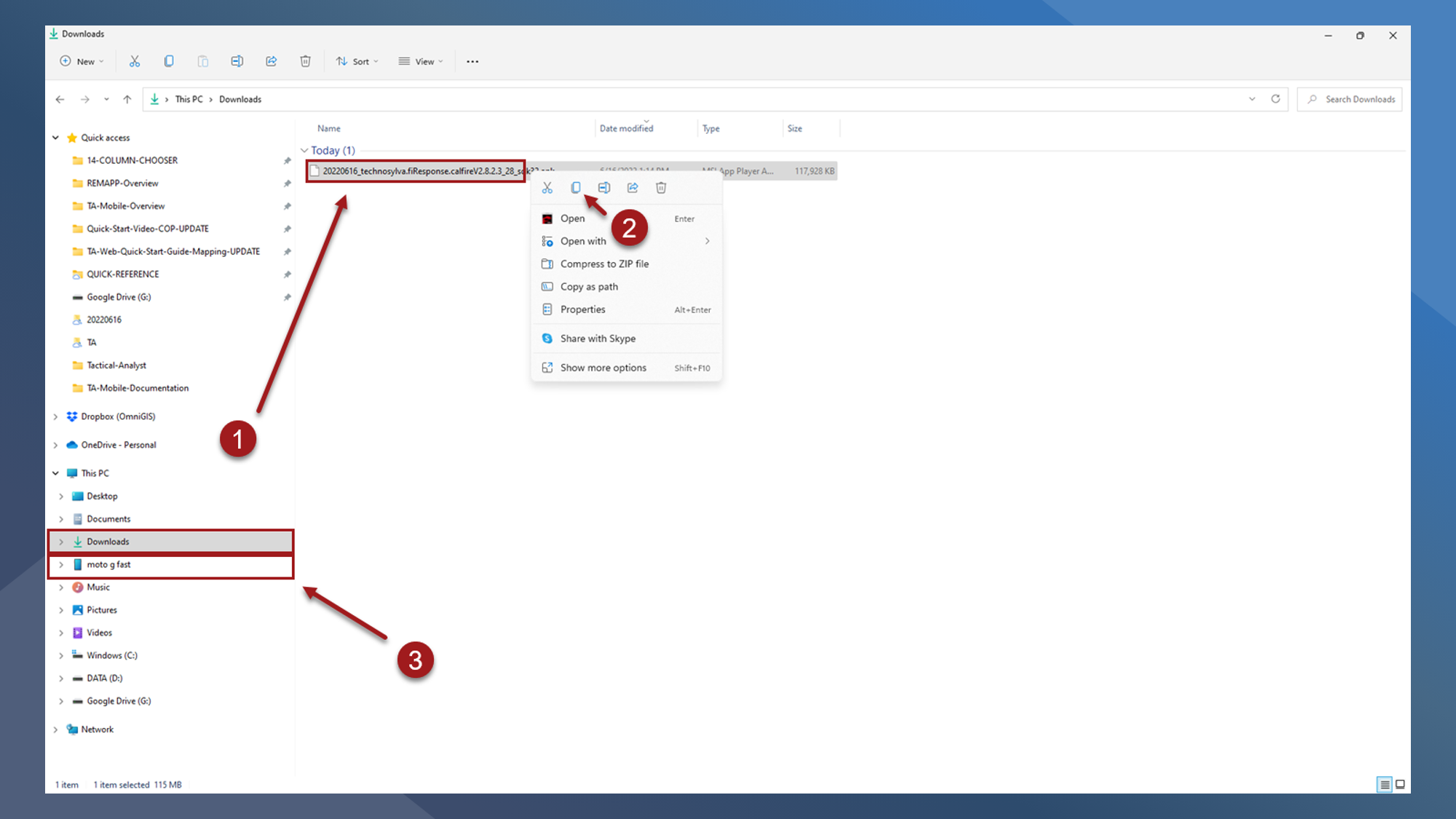Viewport: 1456px width, 819px height.
Task: Collapse the Today group
Action: click(304, 151)
